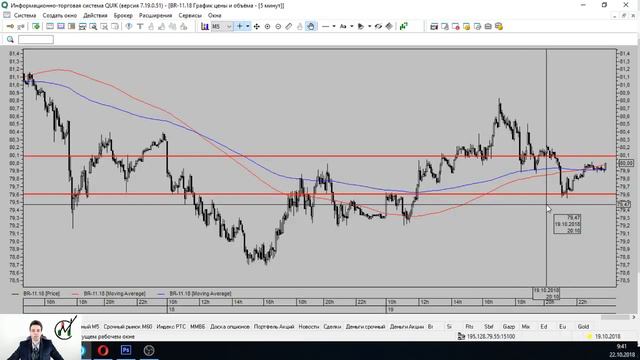The width and height of the screenshot is (640, 360).
Task: Switch to Индекс РТС tab
Action: [x=171, y=327]
